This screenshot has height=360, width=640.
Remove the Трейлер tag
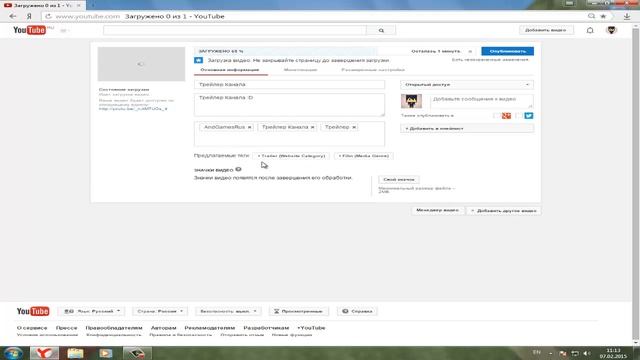[x=354, y=127]
